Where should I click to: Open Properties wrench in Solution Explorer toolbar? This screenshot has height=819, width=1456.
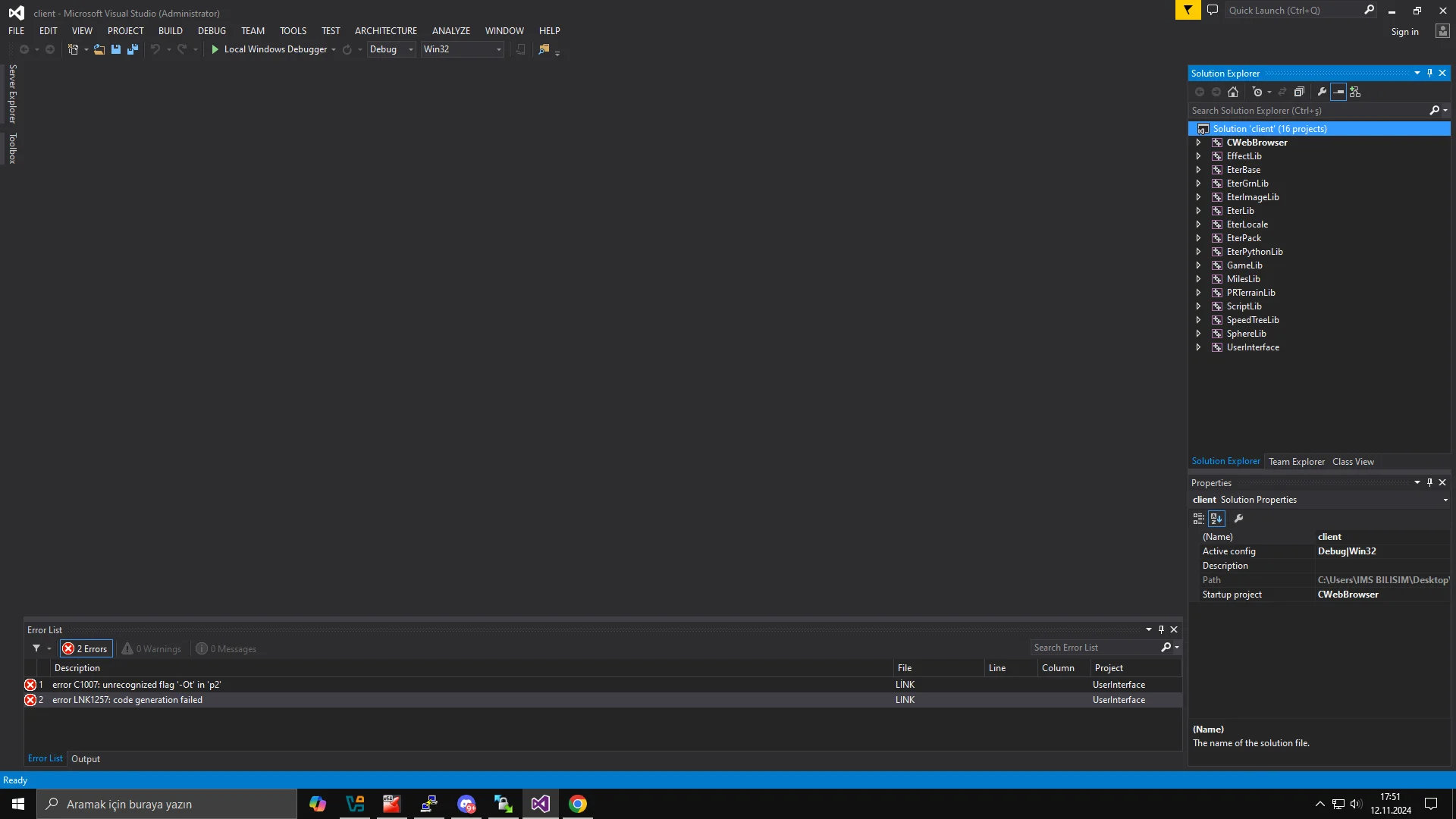point(1322,92)
